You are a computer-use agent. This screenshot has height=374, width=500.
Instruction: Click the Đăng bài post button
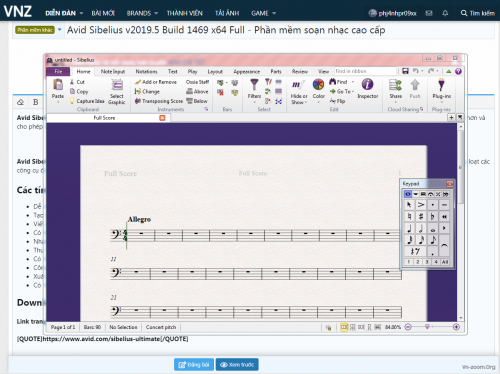(194, 364)
